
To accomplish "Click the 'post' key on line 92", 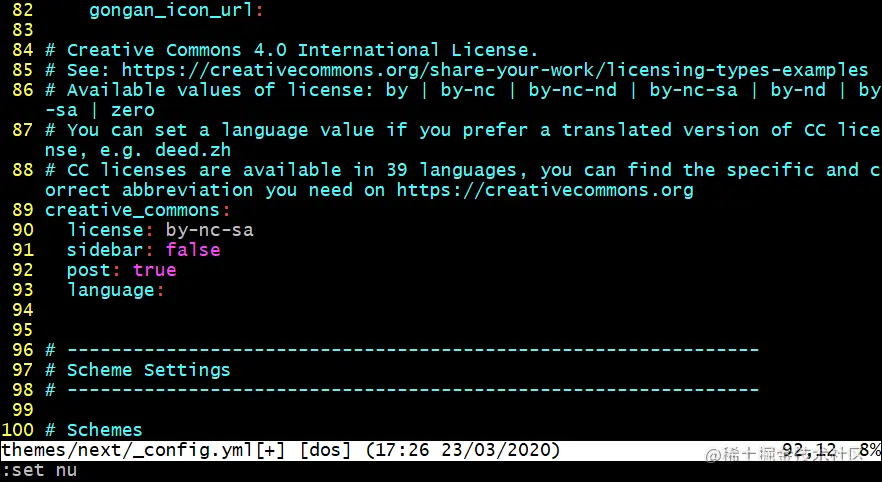I will 89,270.
